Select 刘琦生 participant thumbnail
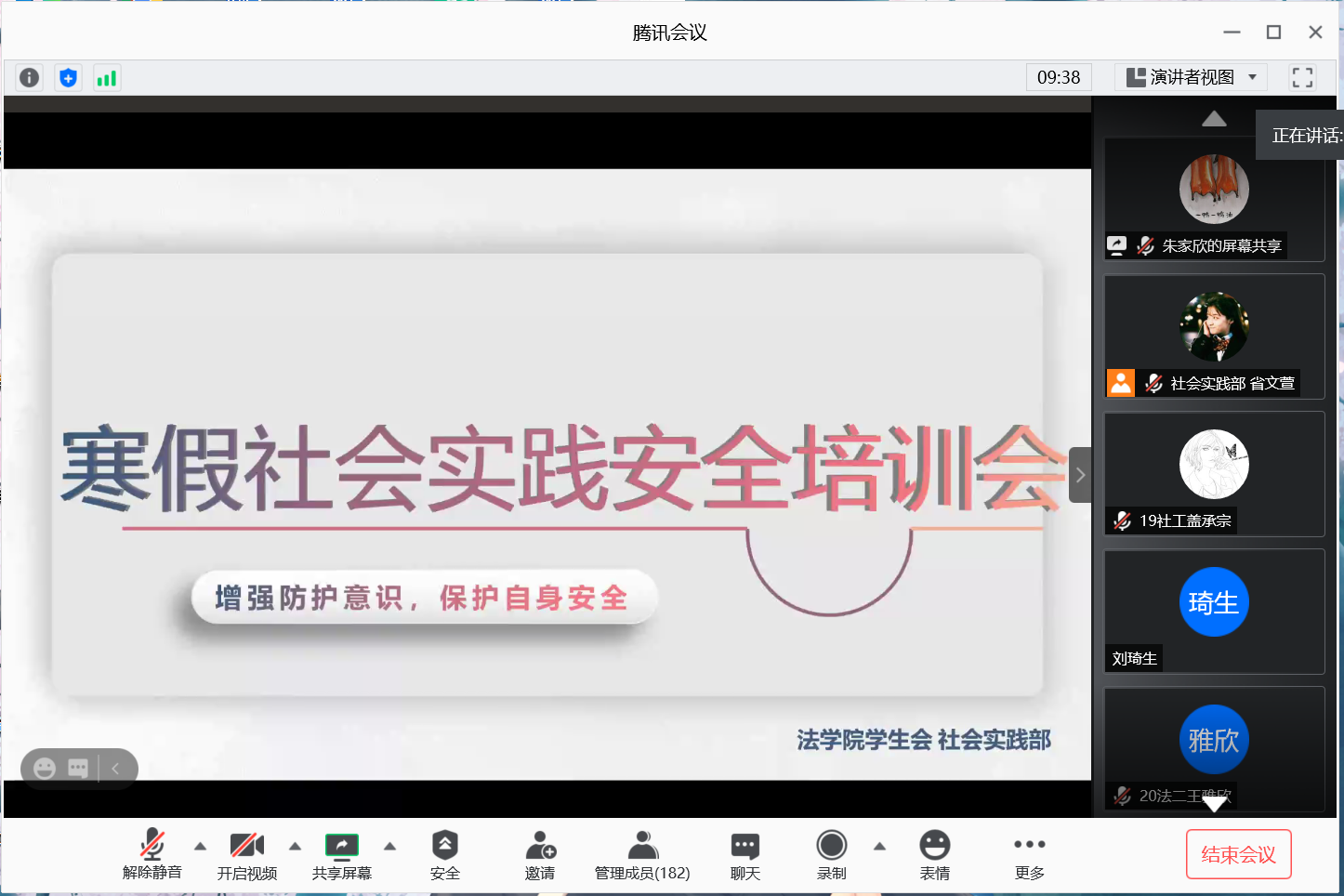Viewport: 1344px width, 896px height. 1214,611
